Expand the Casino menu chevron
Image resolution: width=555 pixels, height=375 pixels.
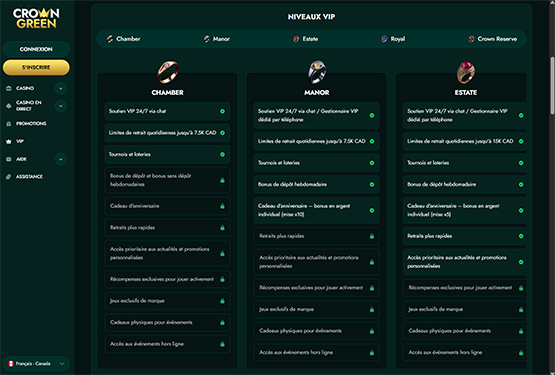[61, 88]
